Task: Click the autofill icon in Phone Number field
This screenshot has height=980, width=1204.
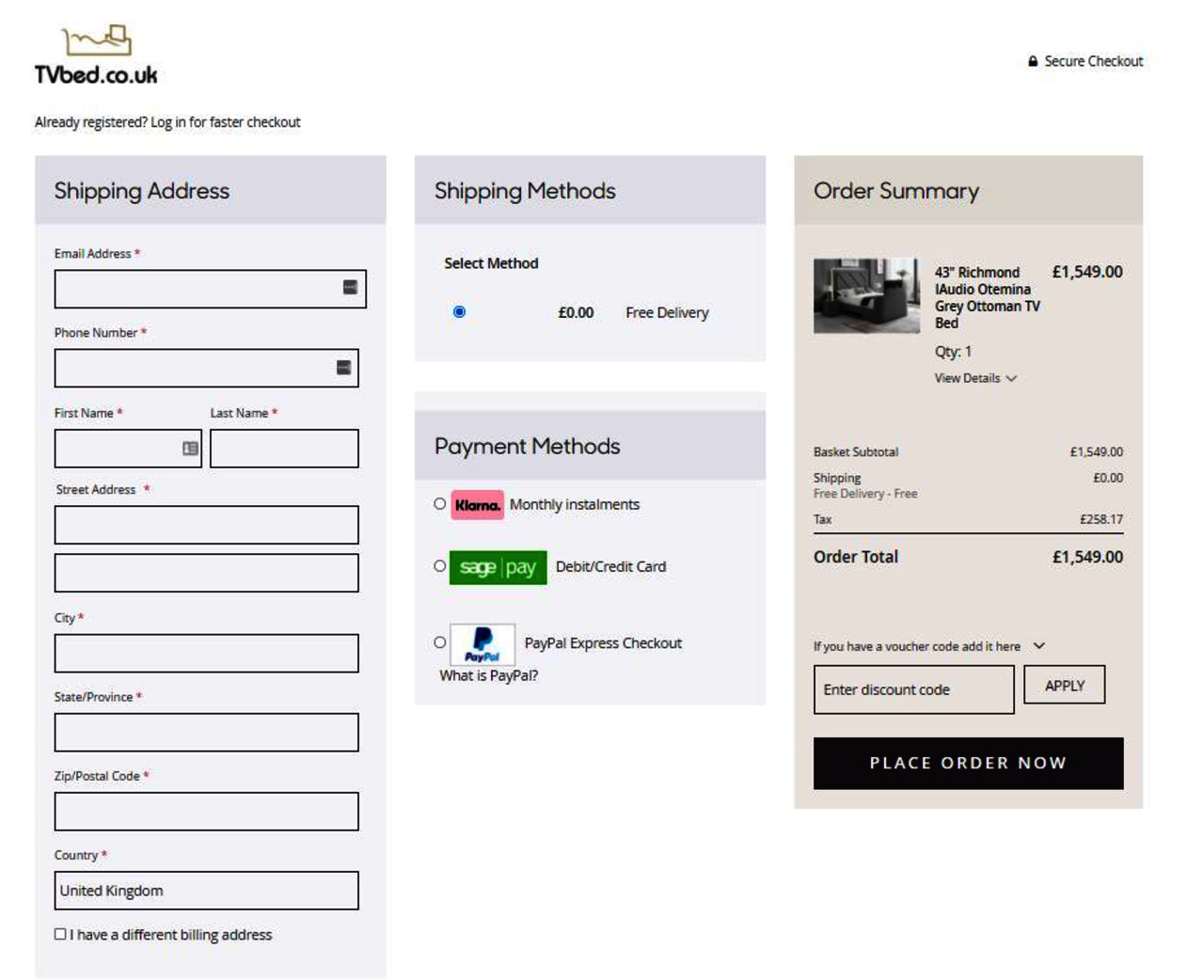Action: [x=343, y=368]
